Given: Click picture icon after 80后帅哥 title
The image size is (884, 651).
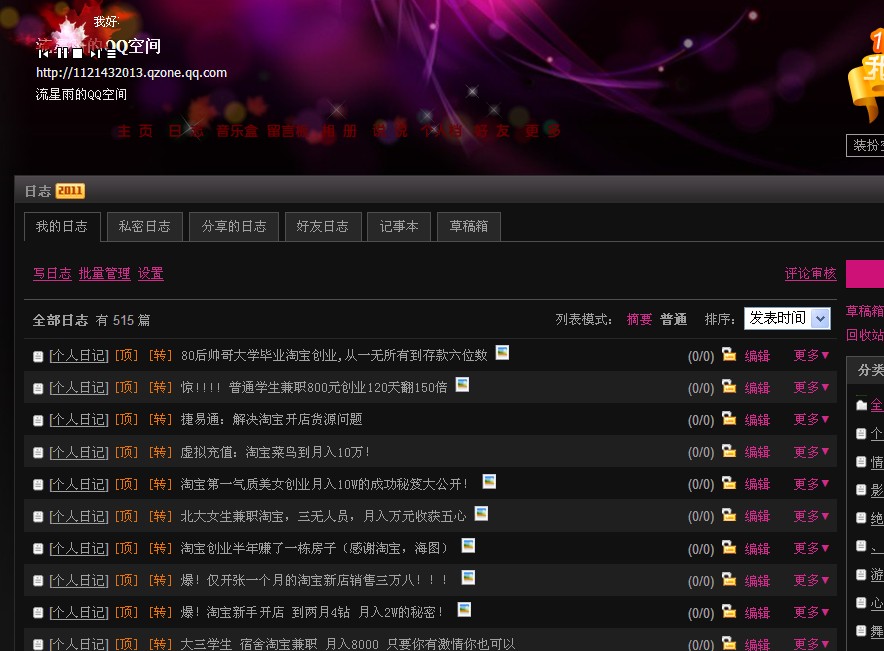Looking at the screenshot, I should (x=502, y=353).
